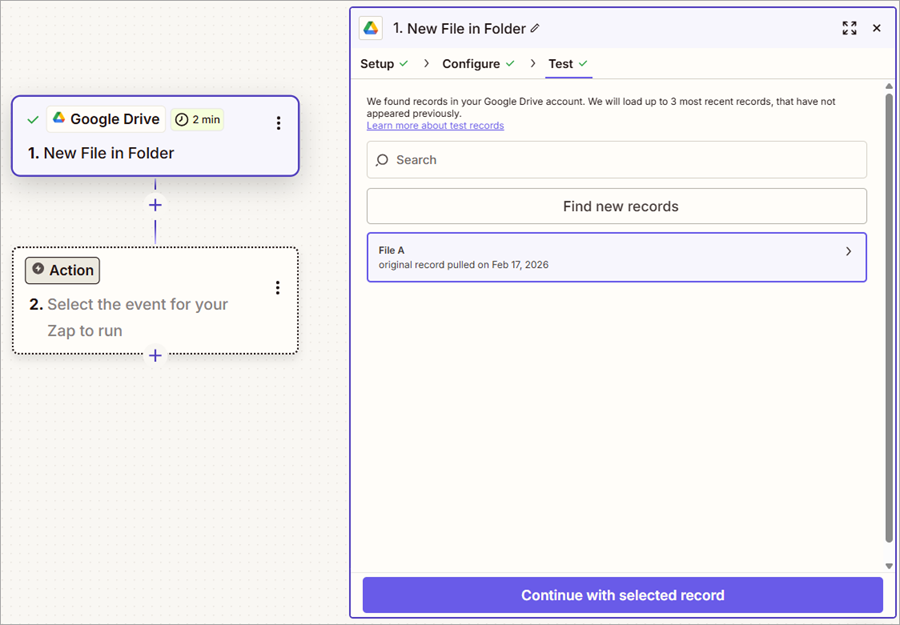This screenshot has width=900, height=625.
Task: Click the 2 min polling interval badge
Action: pos(197,119)
